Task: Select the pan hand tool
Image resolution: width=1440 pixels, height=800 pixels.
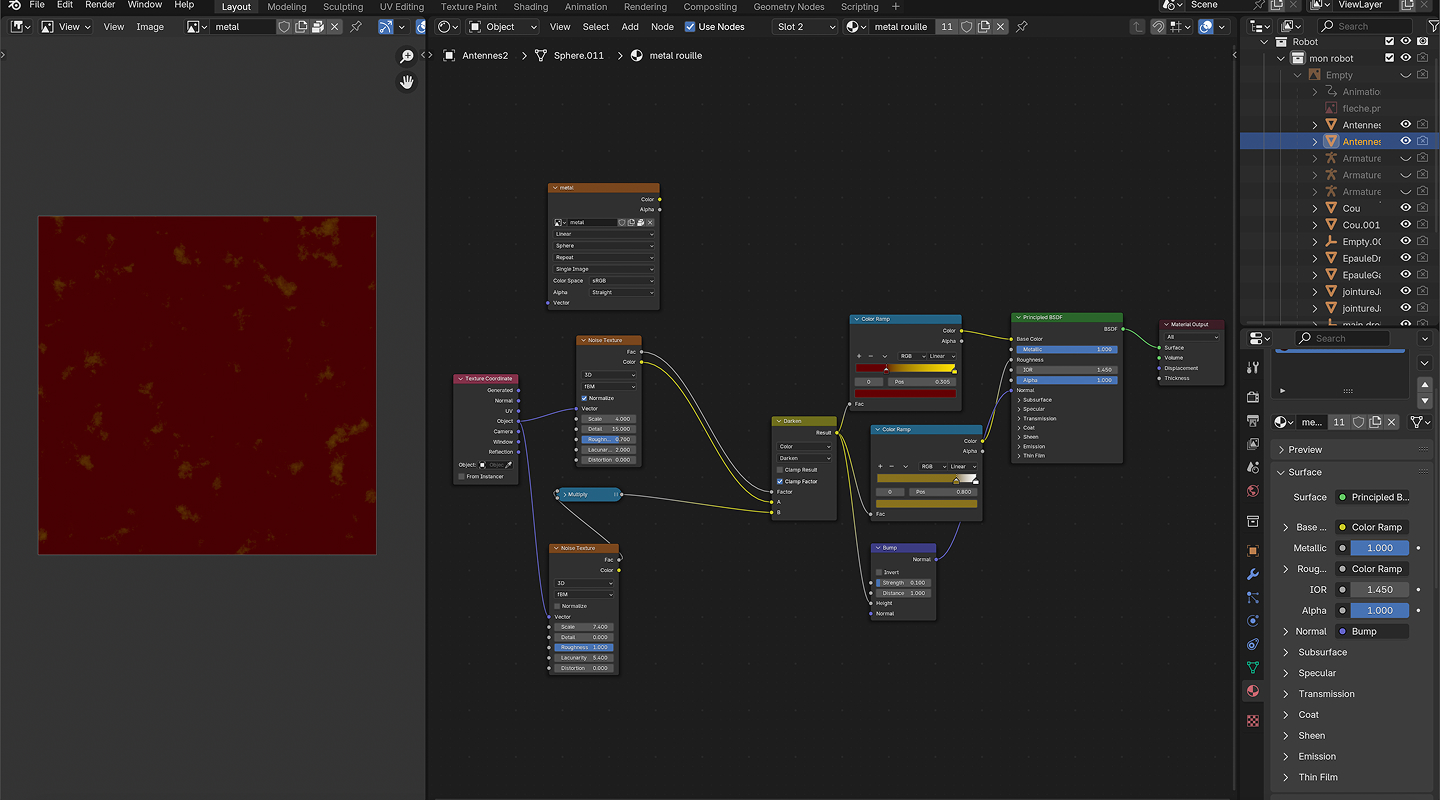Action: point(407,82)
